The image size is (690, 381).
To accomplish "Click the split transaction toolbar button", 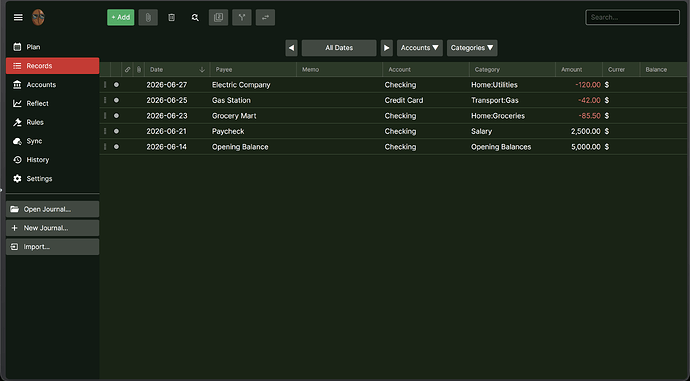I will pos(242,17).
